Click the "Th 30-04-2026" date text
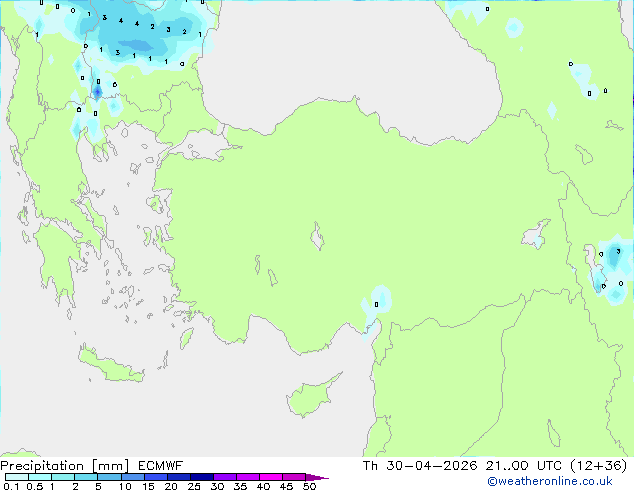Screen dimensions: 634x490 (420, 466)
